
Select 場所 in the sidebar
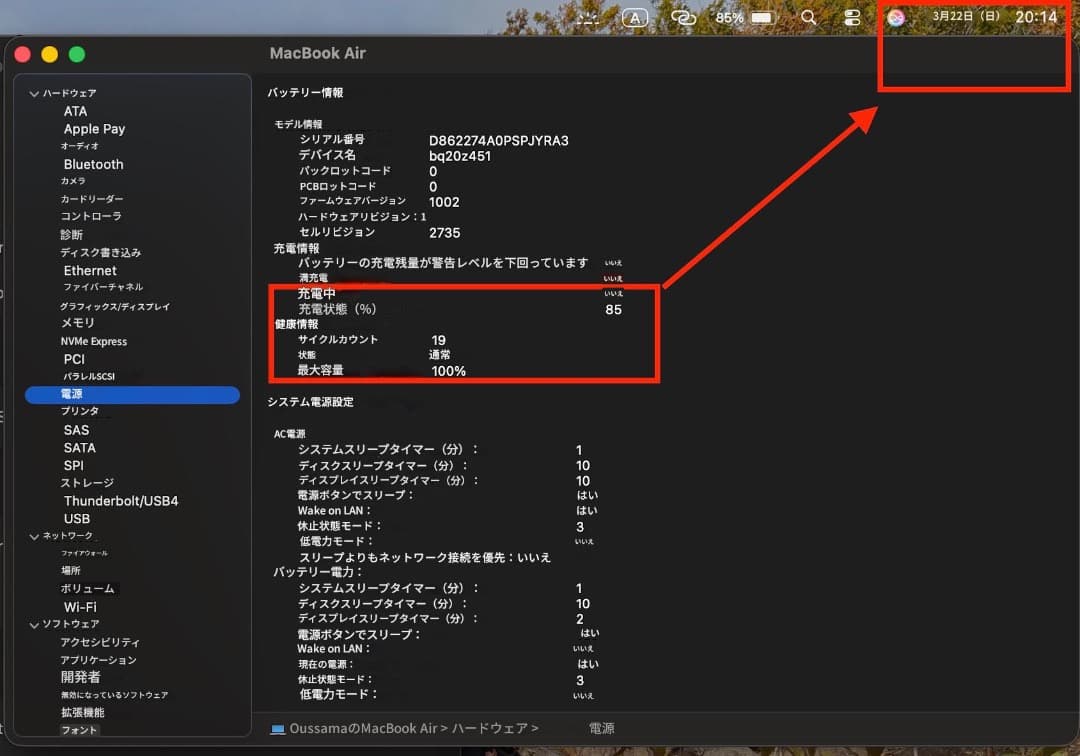coord(71,571)
